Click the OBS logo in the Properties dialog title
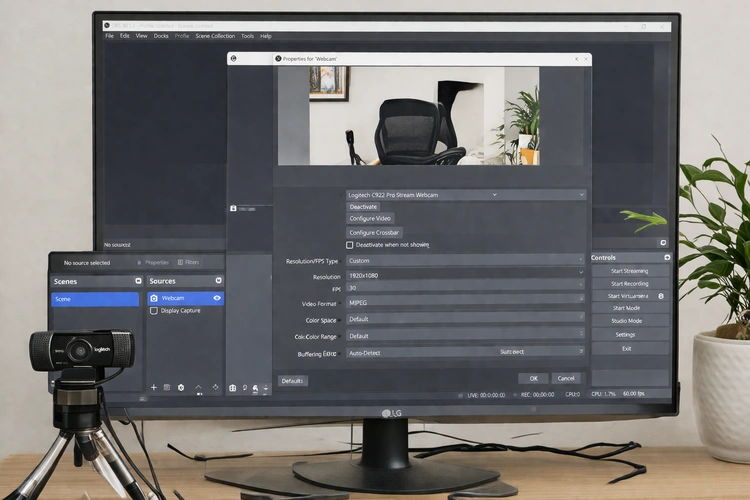Screen dimensions: 750x500 pyautogui.click(x=278, y=58)
